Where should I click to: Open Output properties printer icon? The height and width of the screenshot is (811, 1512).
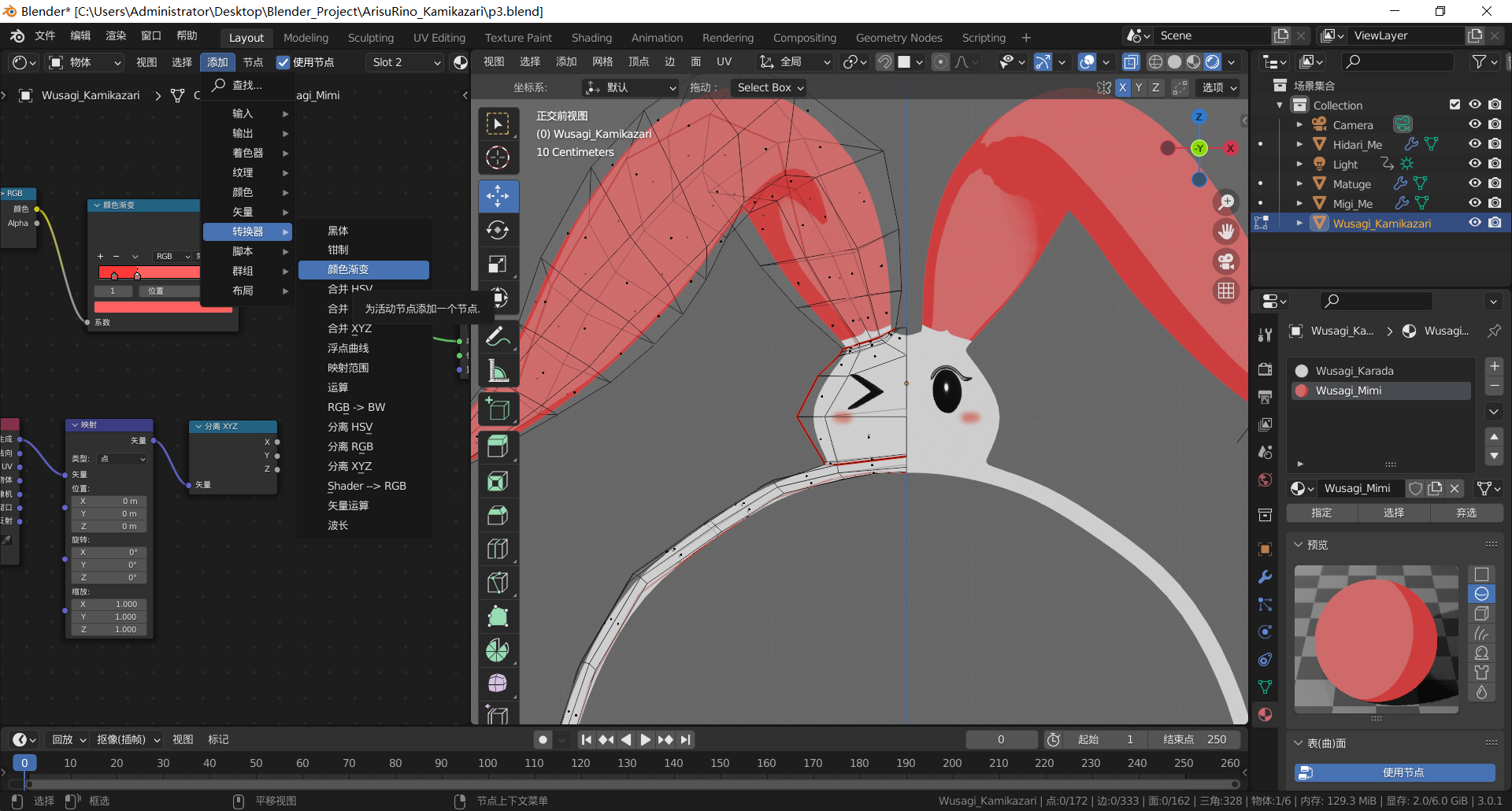(1266, 397)
